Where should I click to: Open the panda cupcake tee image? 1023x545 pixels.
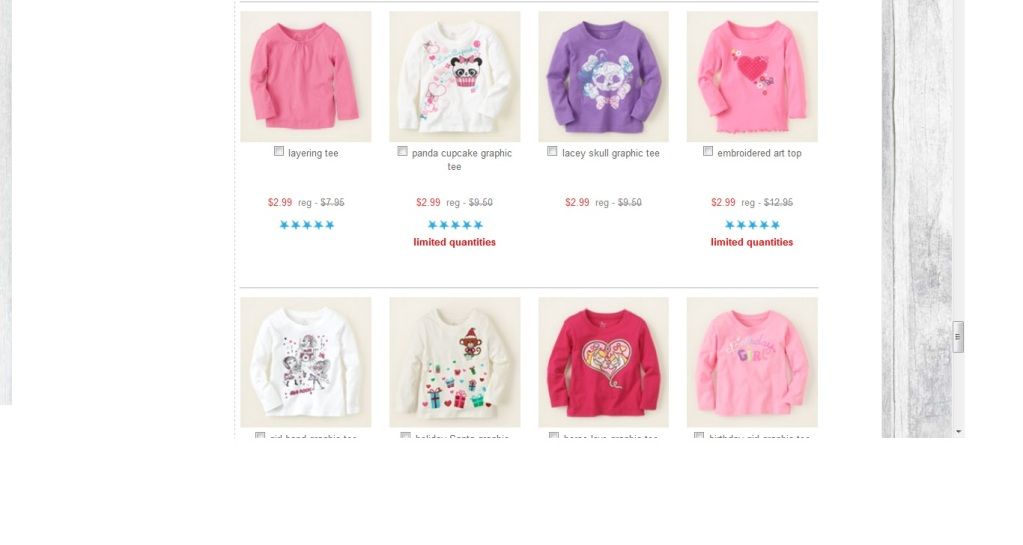pos(455,76)
